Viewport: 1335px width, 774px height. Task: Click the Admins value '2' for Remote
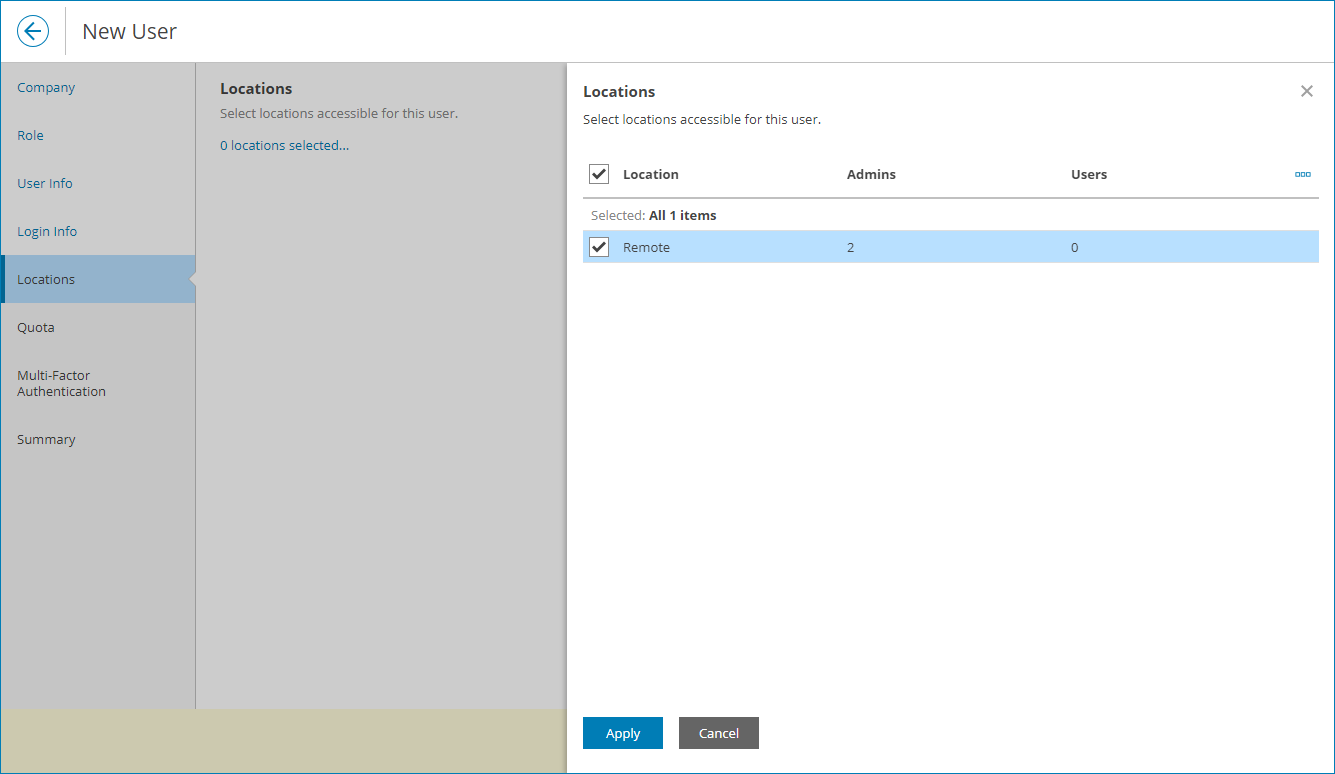click(x=851, y=247)
